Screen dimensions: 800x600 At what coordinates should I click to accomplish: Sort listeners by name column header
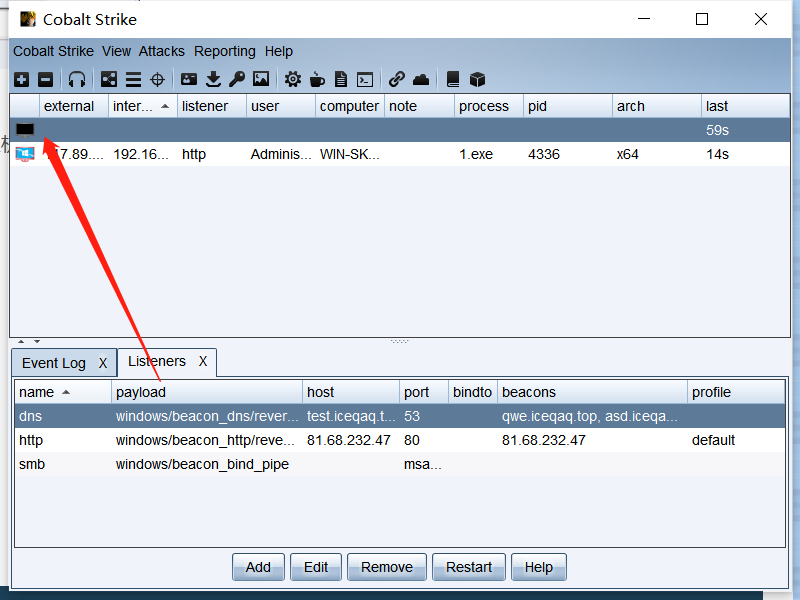pos(63,392)
